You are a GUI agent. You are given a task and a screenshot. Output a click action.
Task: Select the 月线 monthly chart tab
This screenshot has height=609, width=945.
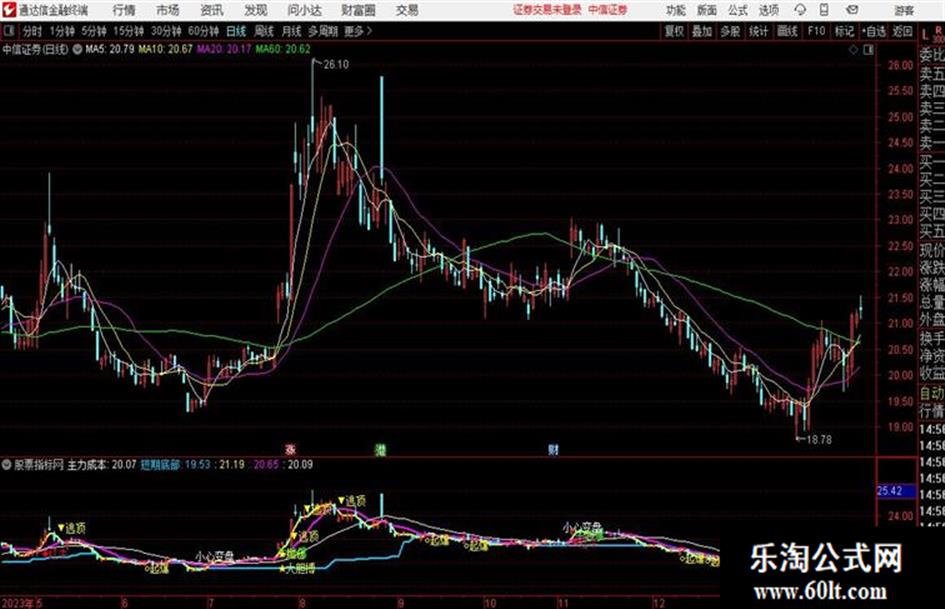coord(292,31)
